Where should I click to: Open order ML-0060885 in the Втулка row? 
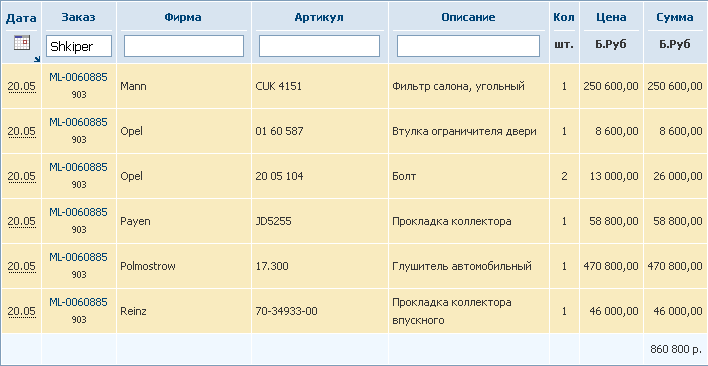click(79, 122)
